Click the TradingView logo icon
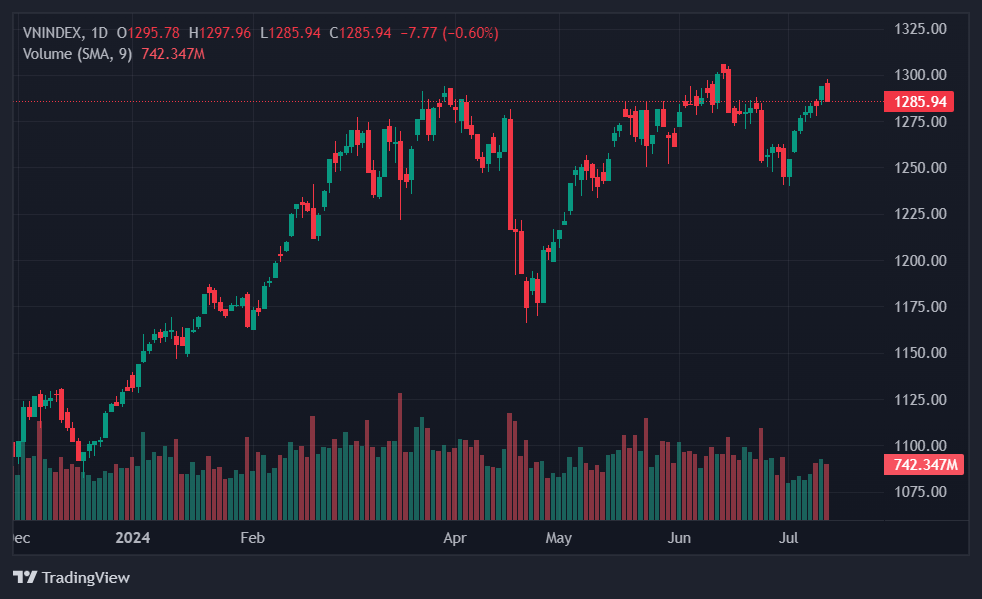Viewport: 982px width, 599px height. pyautogui.click(x=24, y=577)
